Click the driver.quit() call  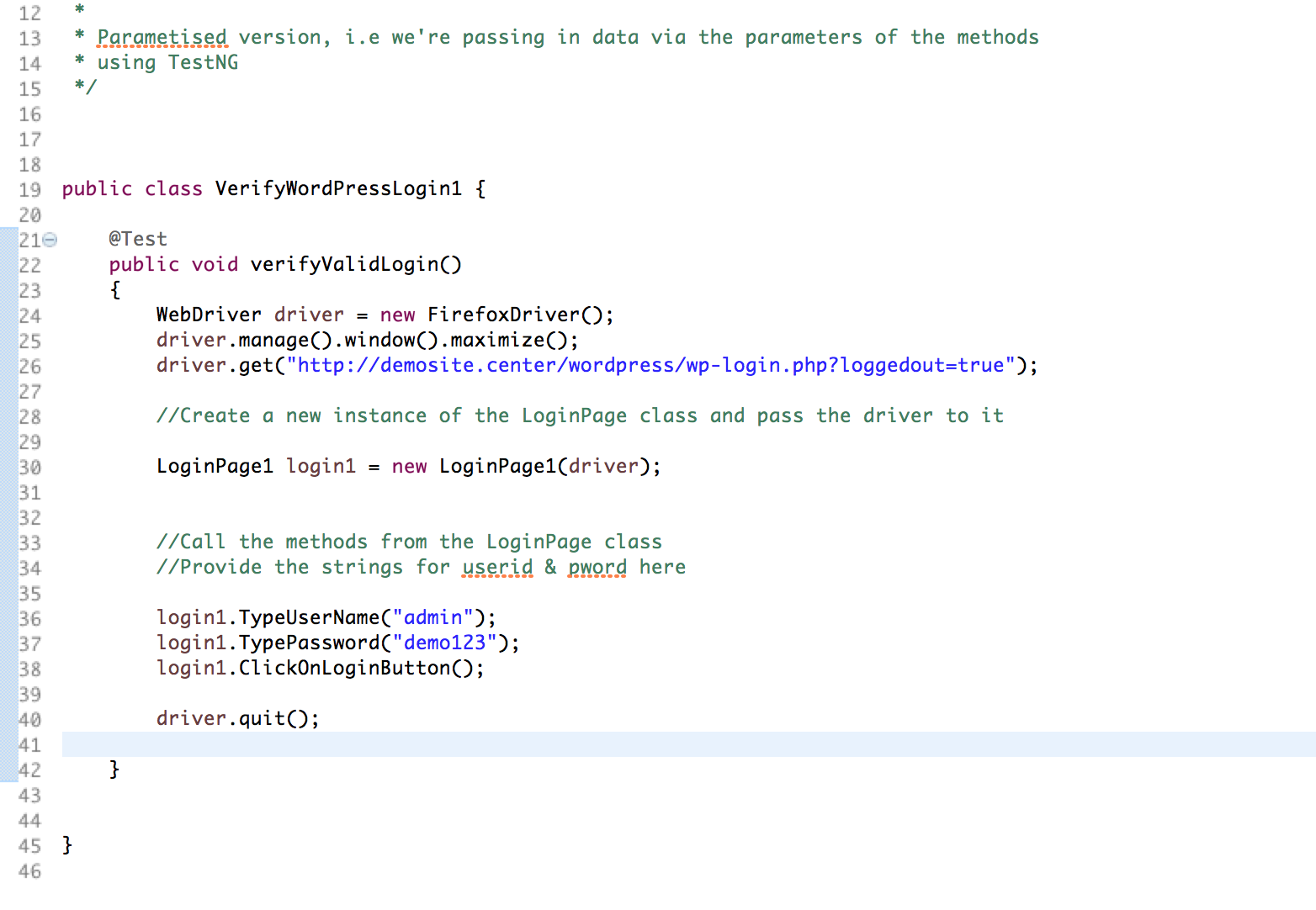(x=237, y=718)
